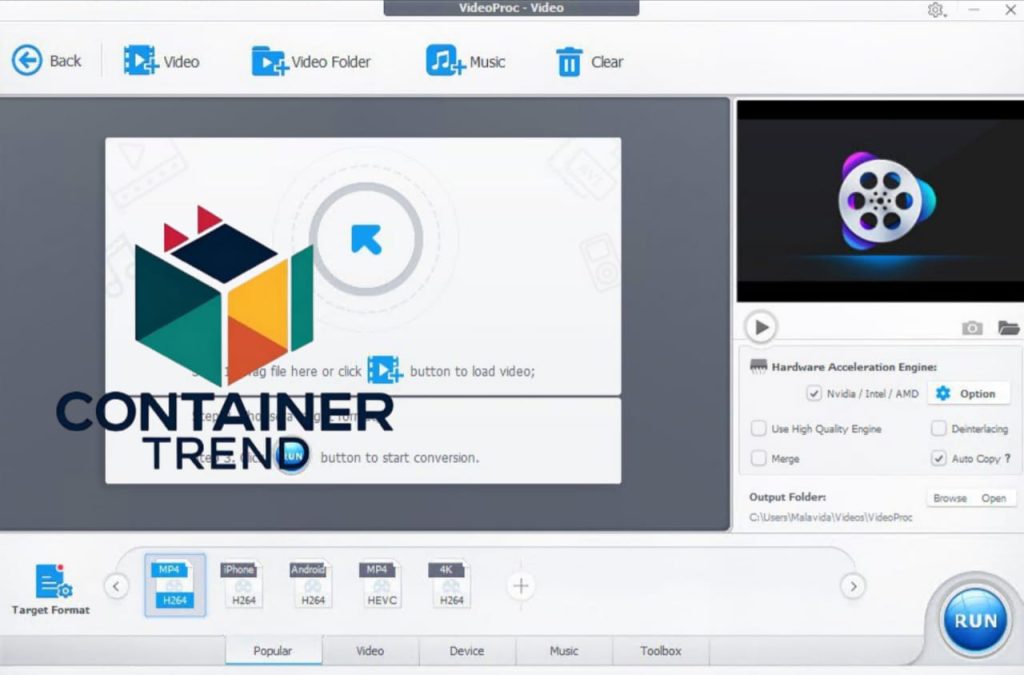
Task: Open the Target Format settings
Action: [51, 589]
